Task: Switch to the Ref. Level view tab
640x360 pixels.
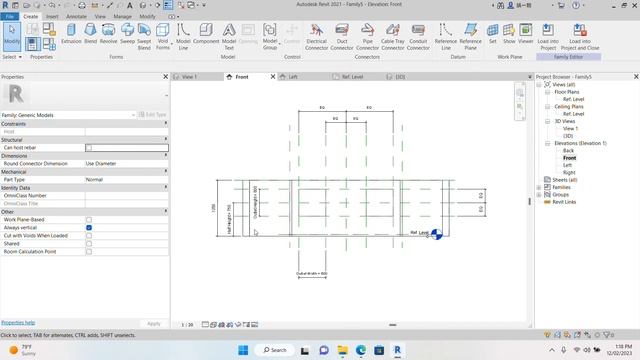Action: pyautogui.click(x=353, y=77)
